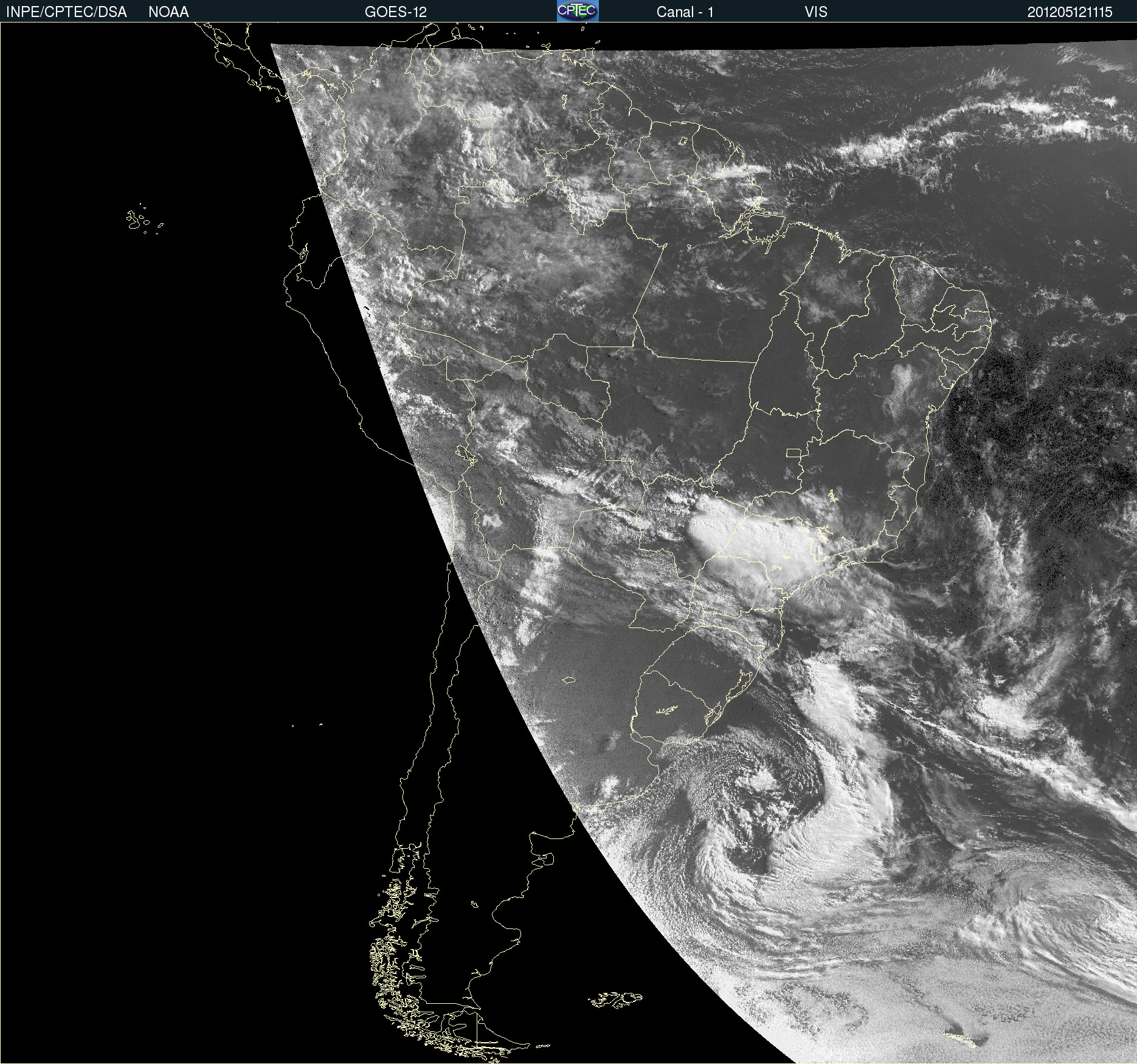
Task: Click the INPE/CPTEC/DSA header text
Action: pyautogui.click(x=66, y=12)
